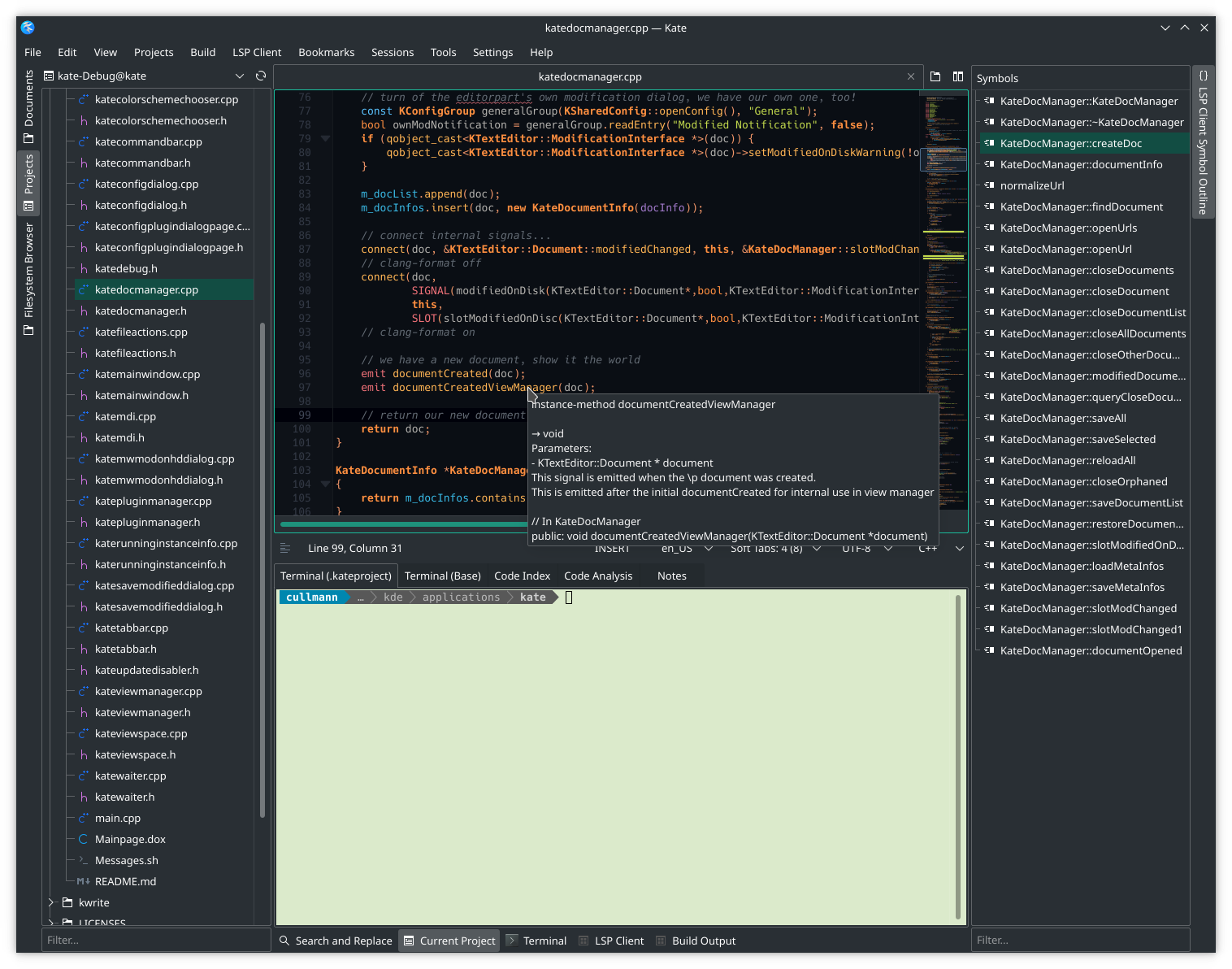Toggle the LSP Client Symbol Outline panel
This screenshot has height=969, width=1232.
tap(1204, 141)
